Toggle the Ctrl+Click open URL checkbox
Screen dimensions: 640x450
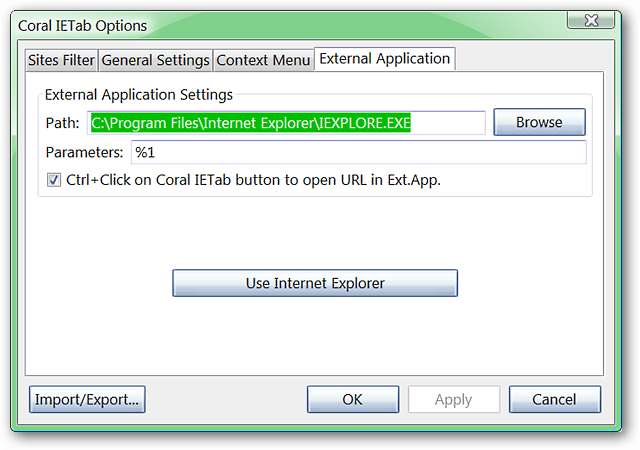pyautogui.click(x=54, y=181)
